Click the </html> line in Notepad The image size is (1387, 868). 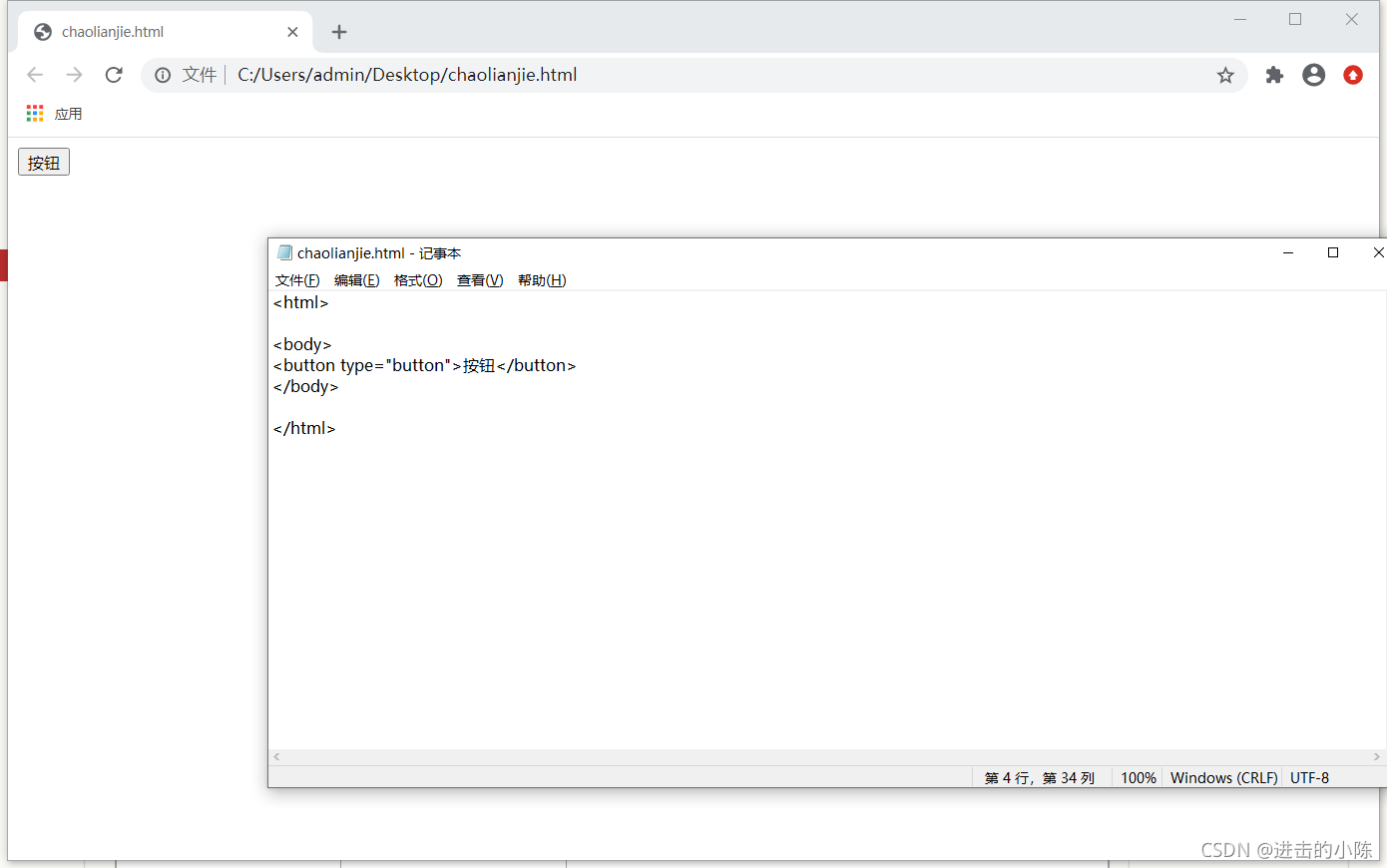click(x=304, y=428)
